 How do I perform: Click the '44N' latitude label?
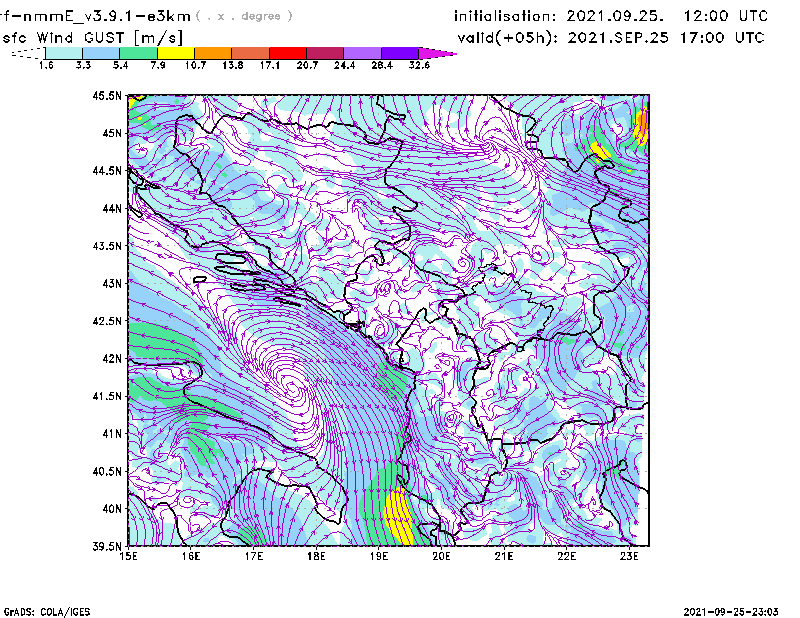click(112, 208)
